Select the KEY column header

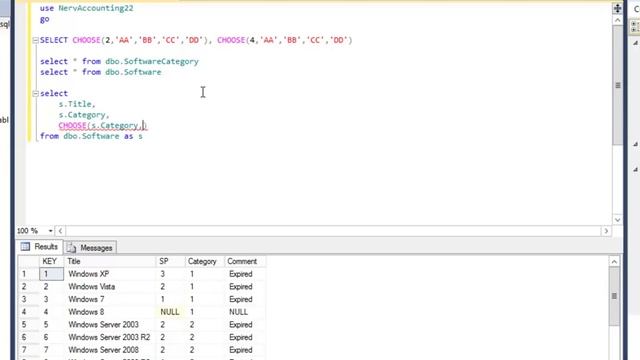51,261
